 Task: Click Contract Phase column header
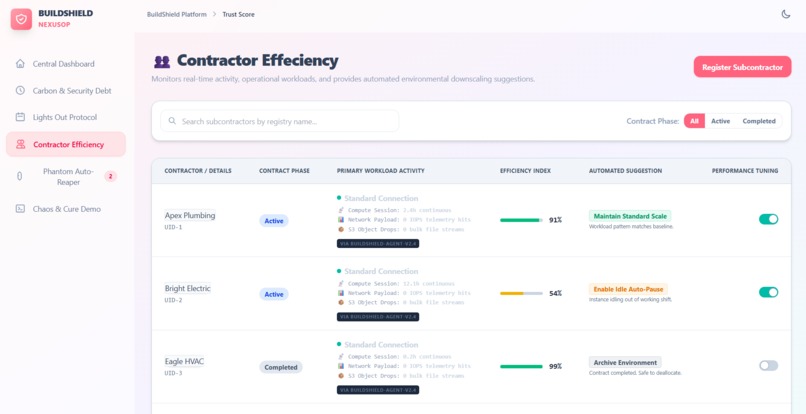[284, 171]
